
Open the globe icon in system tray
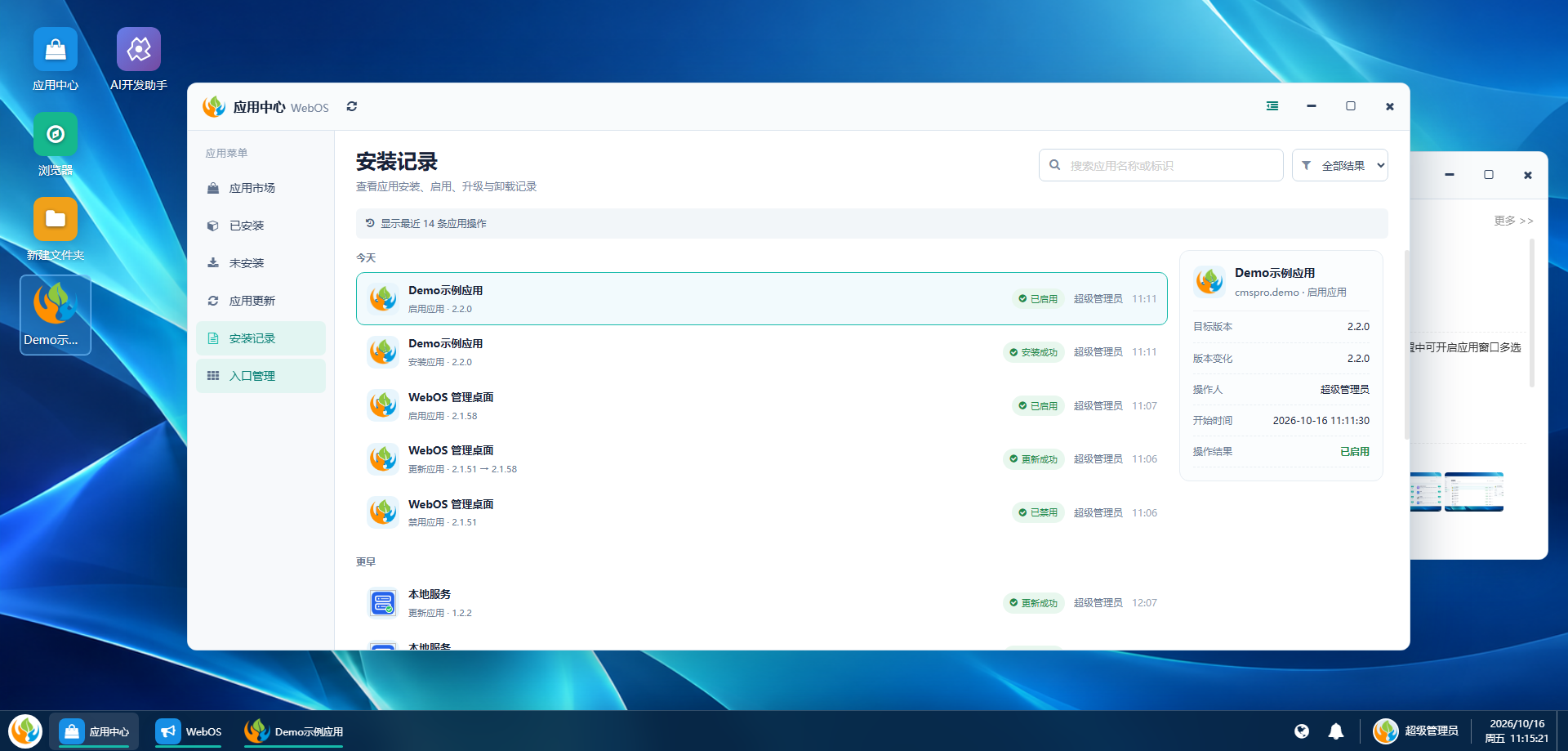pyautogui.click(x=1302, y=731)
